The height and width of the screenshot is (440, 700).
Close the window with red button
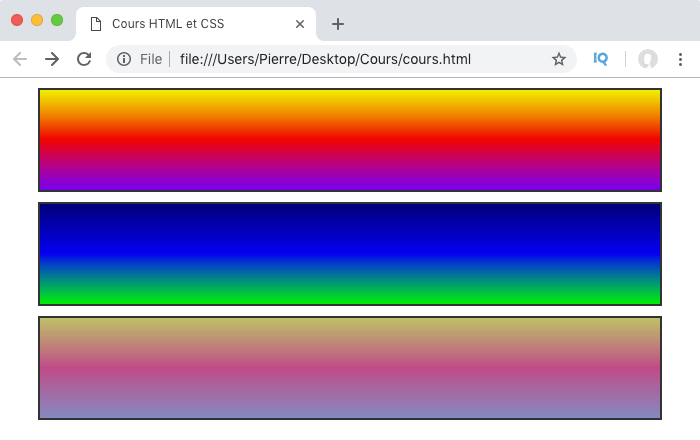click(x=17, y=20)
